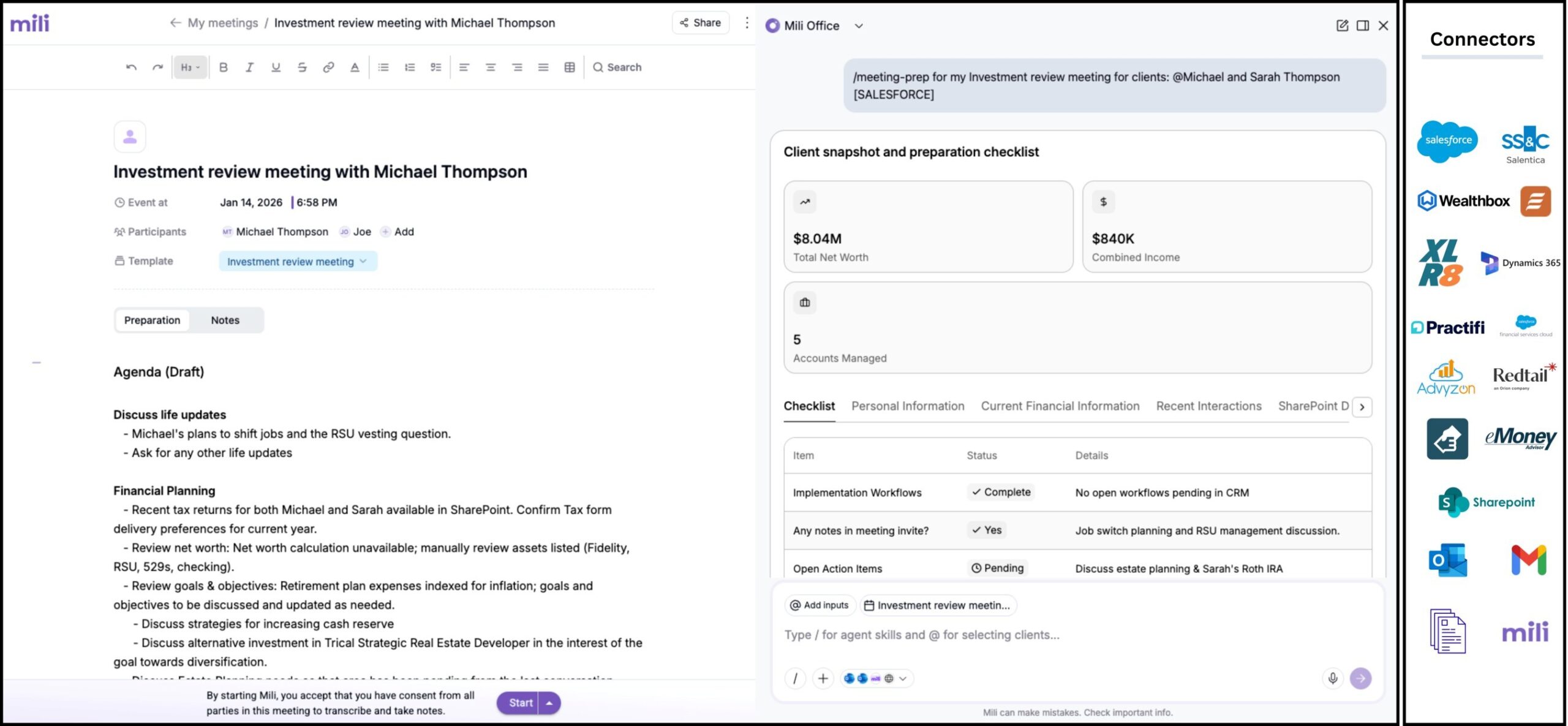
Task: Apply a bulleted list
Action: tap(383, 67)
